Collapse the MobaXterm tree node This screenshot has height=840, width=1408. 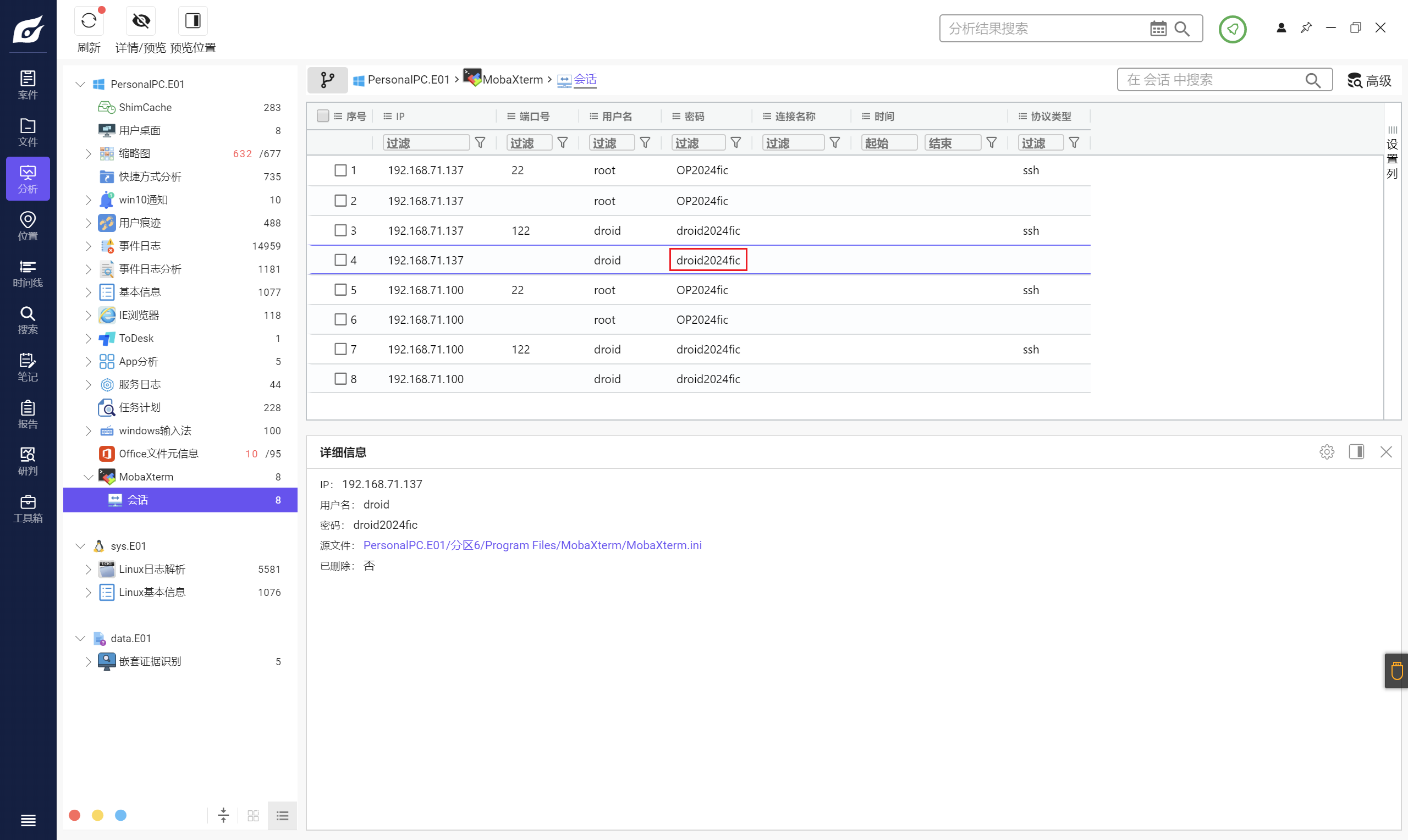89,477
